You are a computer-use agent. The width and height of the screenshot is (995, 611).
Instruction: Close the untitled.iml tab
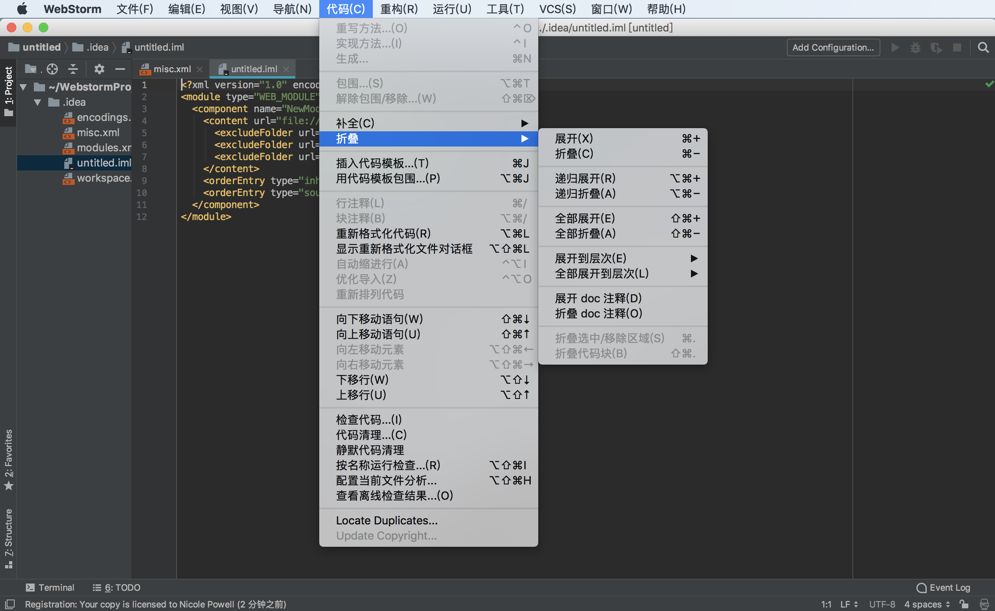286,69
